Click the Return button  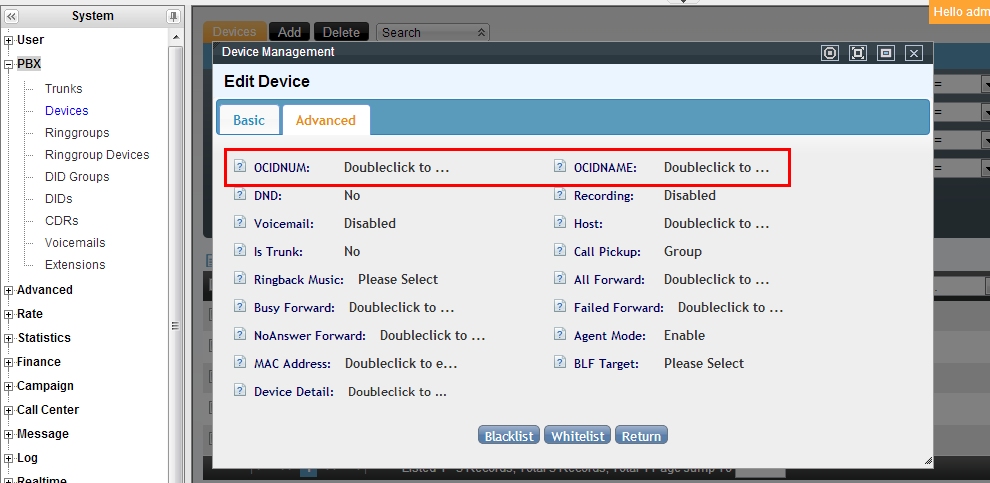[x=641, y=436]
